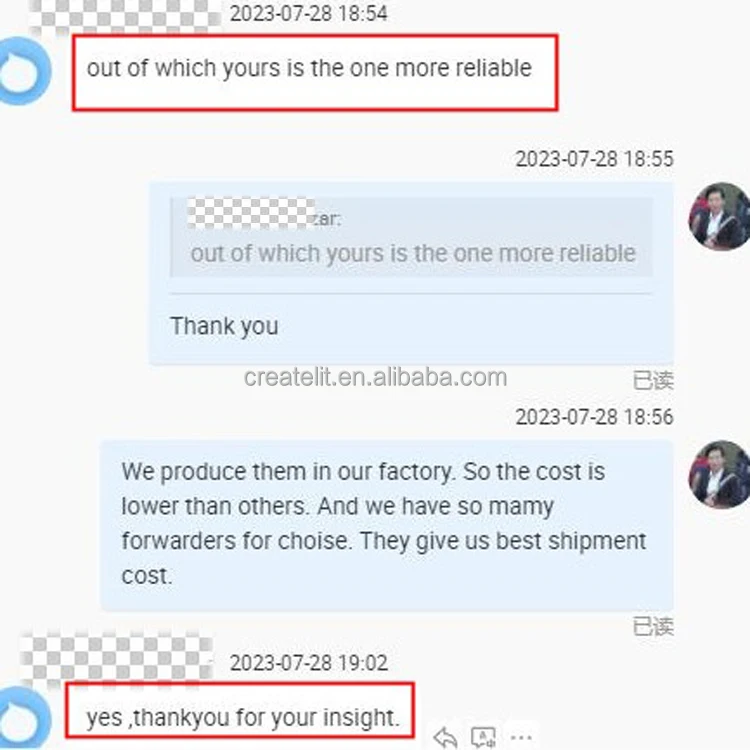Click the 'We produce them in our factory' message
The width and height of the screenshot is (750, 750).
386,525
